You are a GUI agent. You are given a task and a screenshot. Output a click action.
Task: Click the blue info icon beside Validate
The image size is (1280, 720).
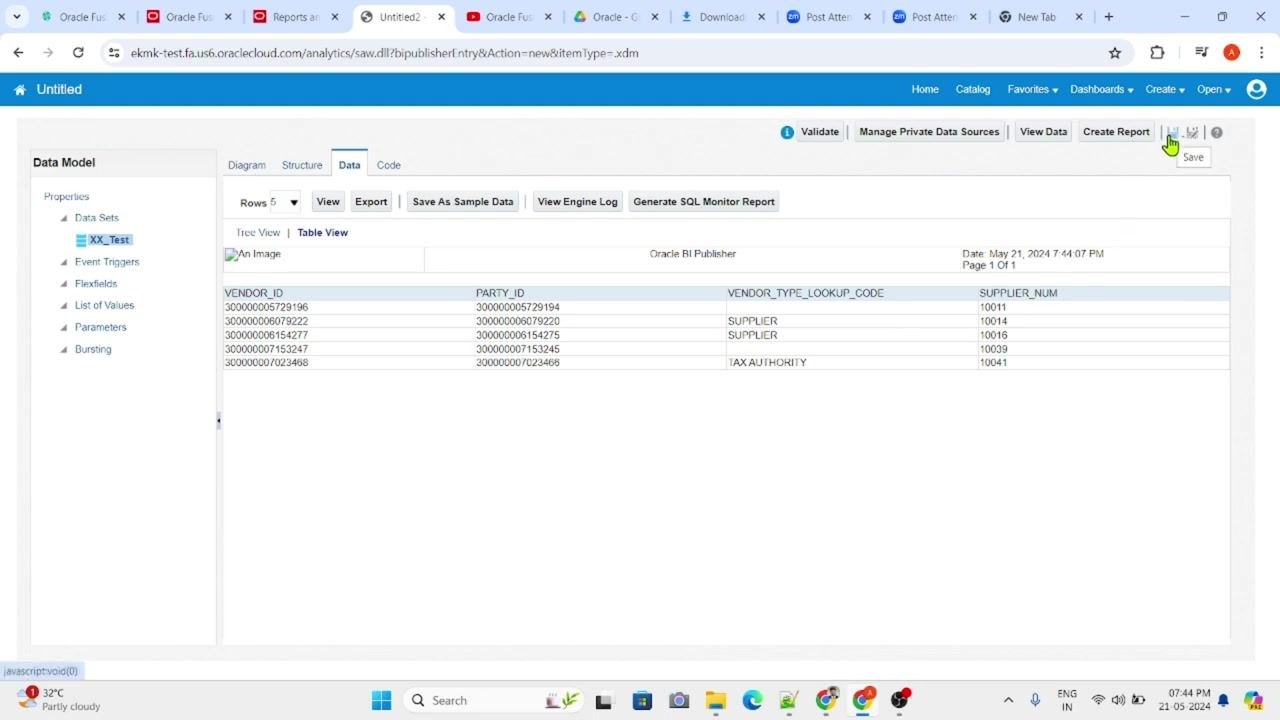(787, 132)
